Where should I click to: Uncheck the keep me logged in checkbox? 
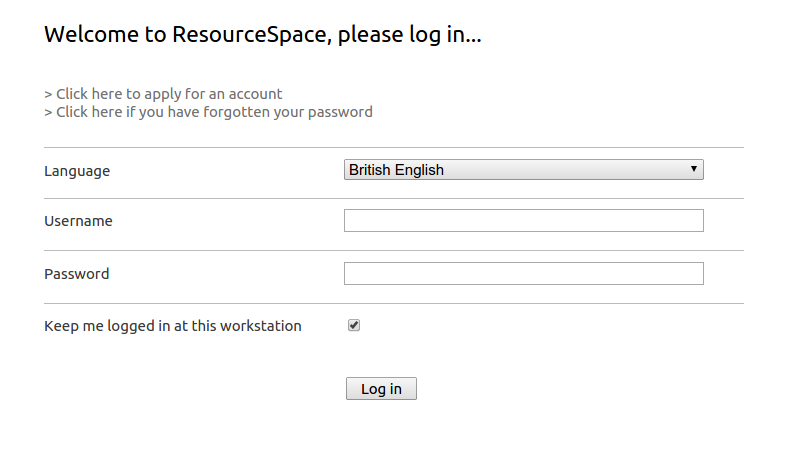click(354, 325)
